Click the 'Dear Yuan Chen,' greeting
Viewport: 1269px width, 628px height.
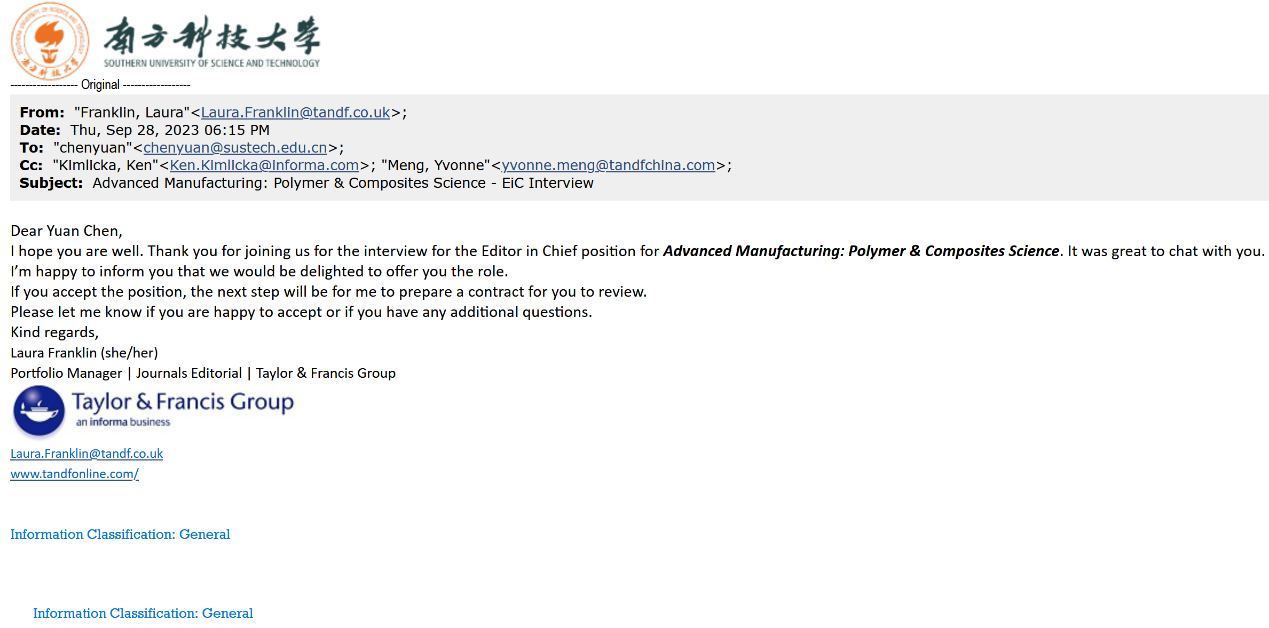pos(66,231)
